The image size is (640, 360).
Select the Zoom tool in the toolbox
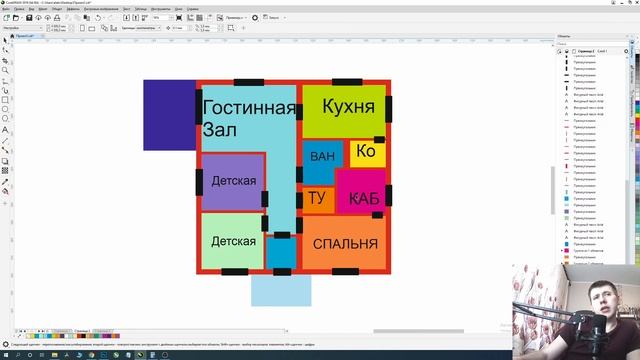(x=5, y=70)
